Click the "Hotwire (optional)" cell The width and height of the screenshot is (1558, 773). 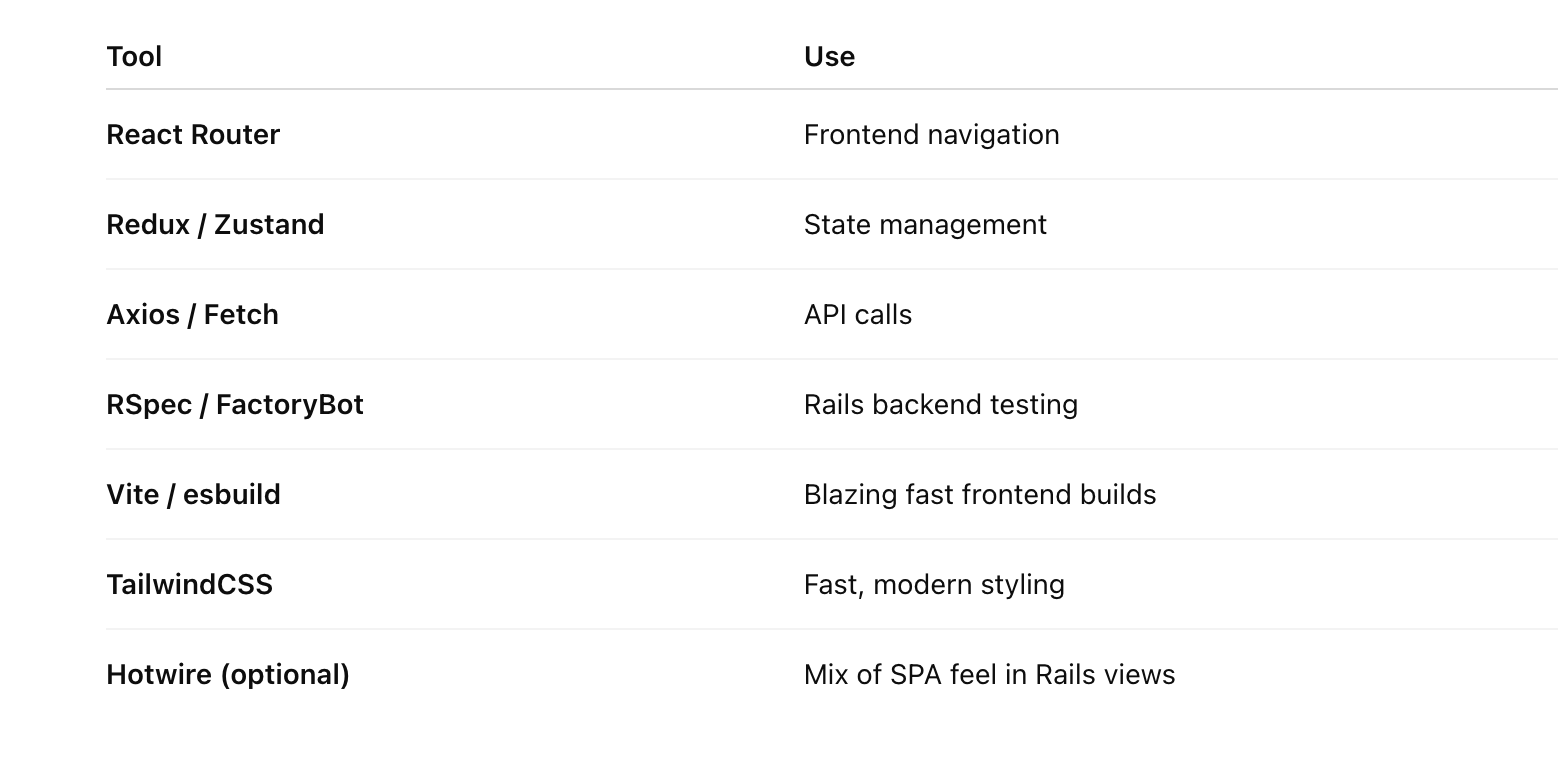pos(228,675)
